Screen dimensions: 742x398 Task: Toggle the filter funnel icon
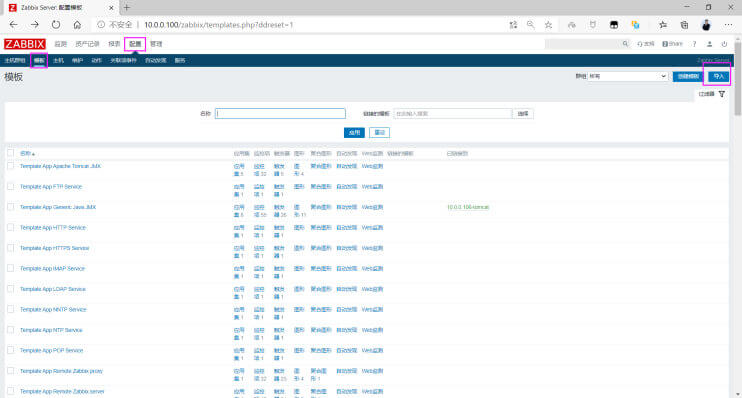point(722,94)
